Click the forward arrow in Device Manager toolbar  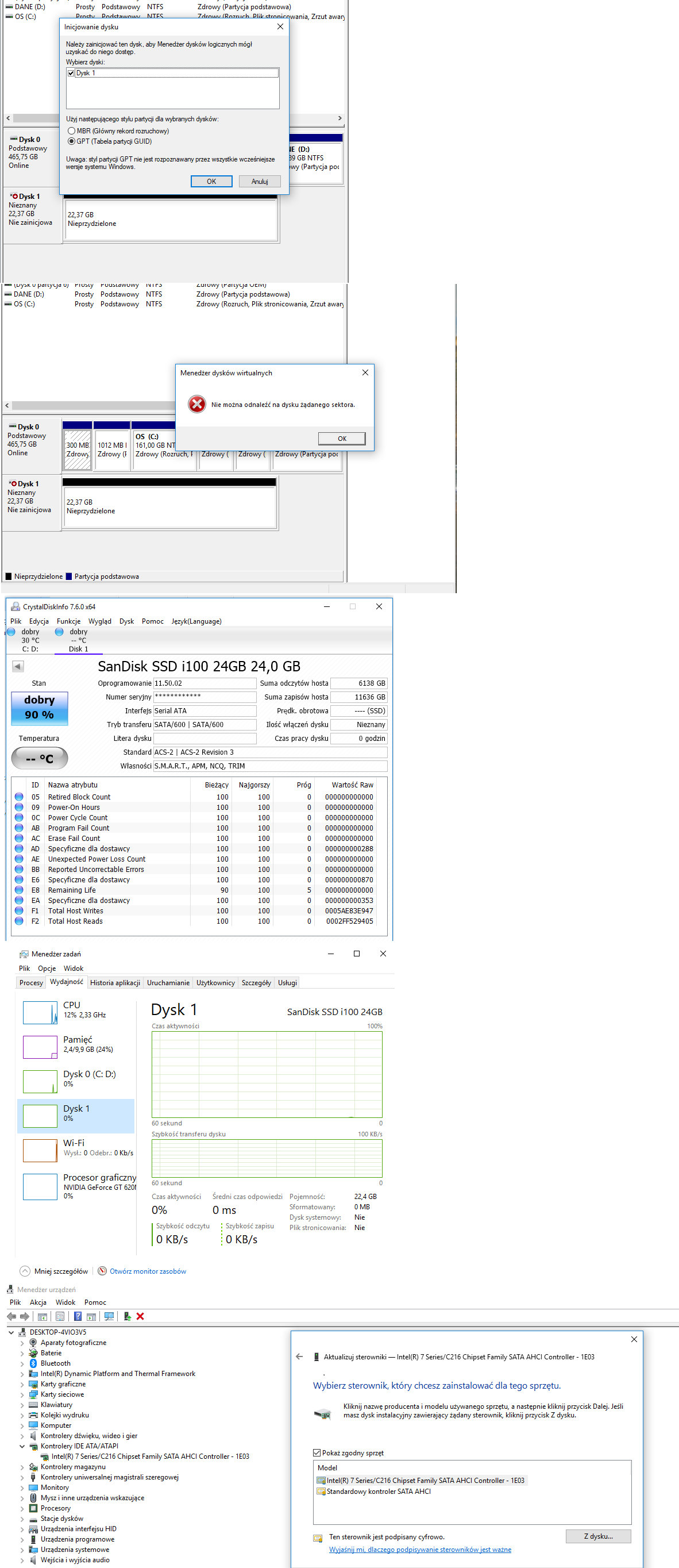click(24, 1316)
